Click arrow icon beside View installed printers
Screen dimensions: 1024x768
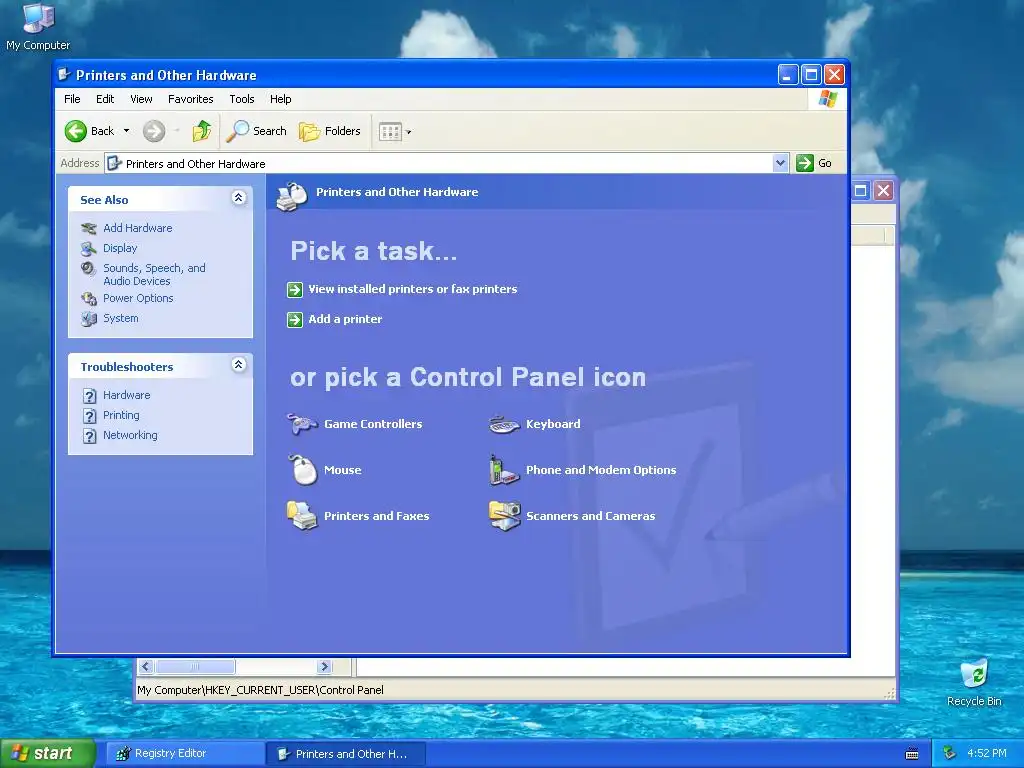pos(295,290)
